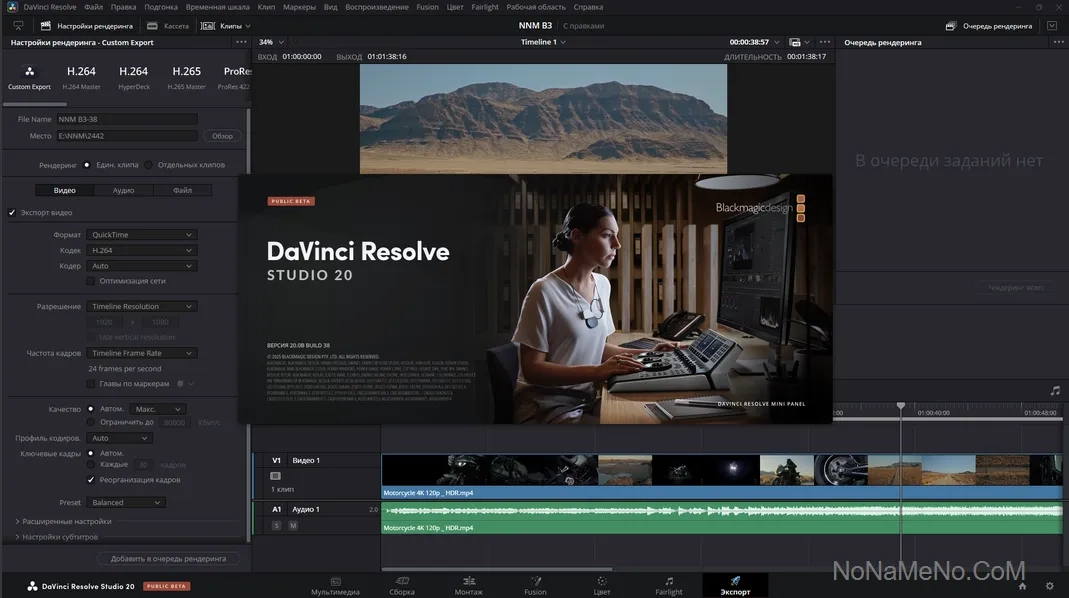Expand advanced settings section
Viewport: 1069px width, 598px height.
click(x=63, y=521)
